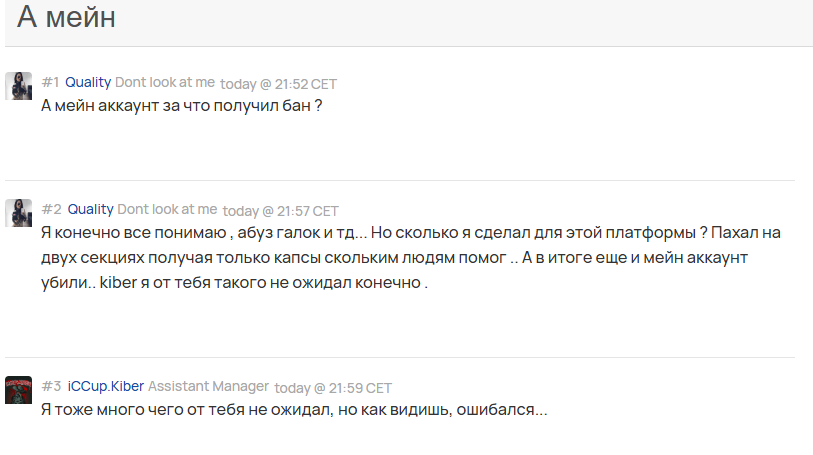Image resolution: width=813 pixels, height=455 pixels.
Task: Open iCCup.Kiber's avatar in post #3
Action: [x=19, y=390]
